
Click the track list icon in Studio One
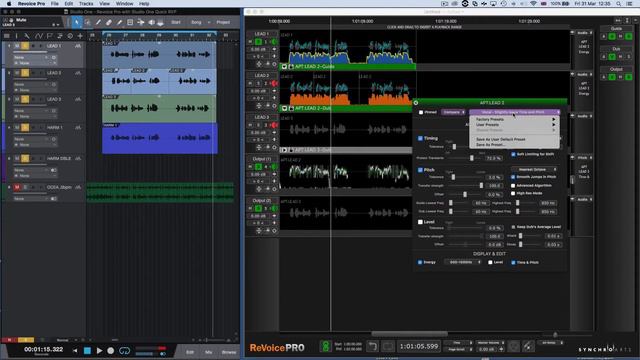tap(7, 36)
